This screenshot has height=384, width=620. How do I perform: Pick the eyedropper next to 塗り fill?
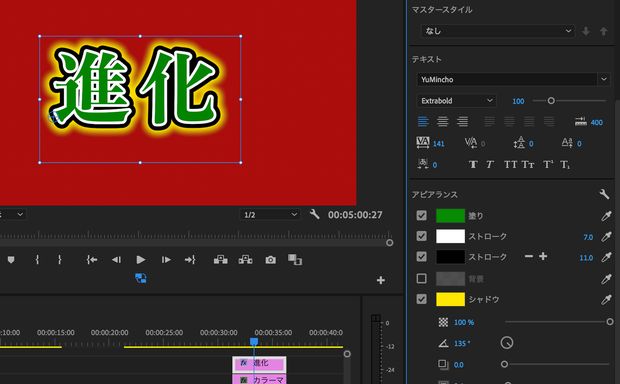pyautogui.click(x=606, y=216)
